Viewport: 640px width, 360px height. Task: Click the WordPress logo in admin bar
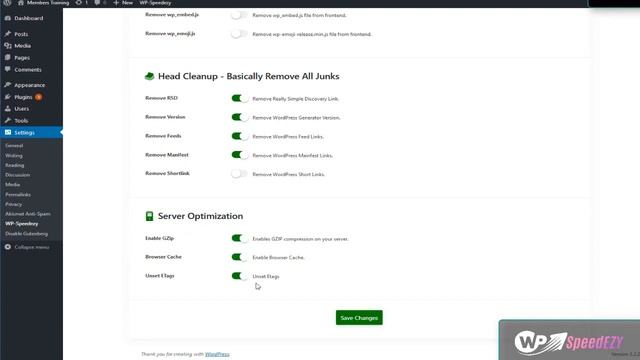pos(7,3)
